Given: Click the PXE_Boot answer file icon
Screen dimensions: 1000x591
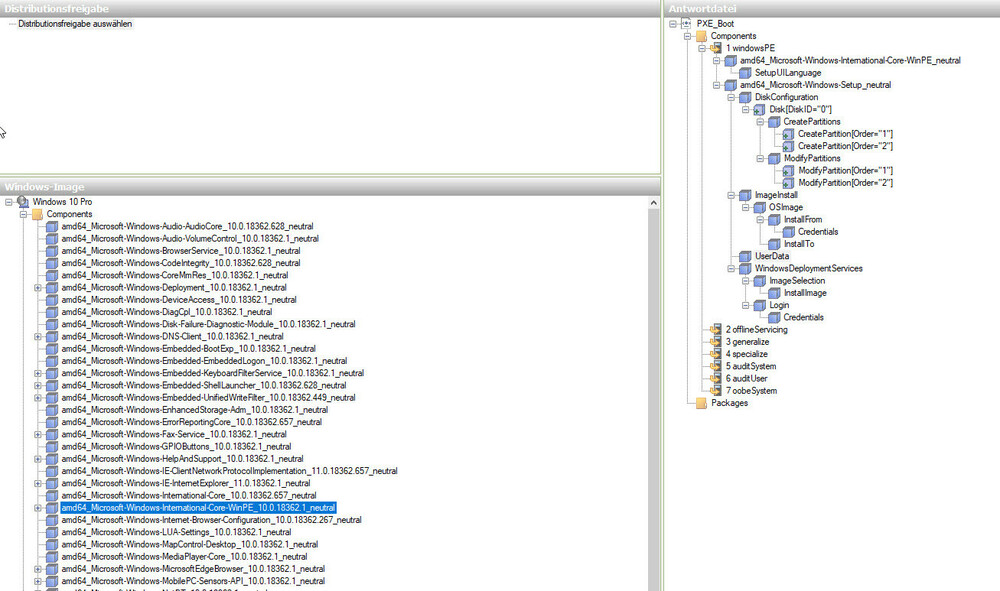Looking at the screenshot, I should pos(686,23).
